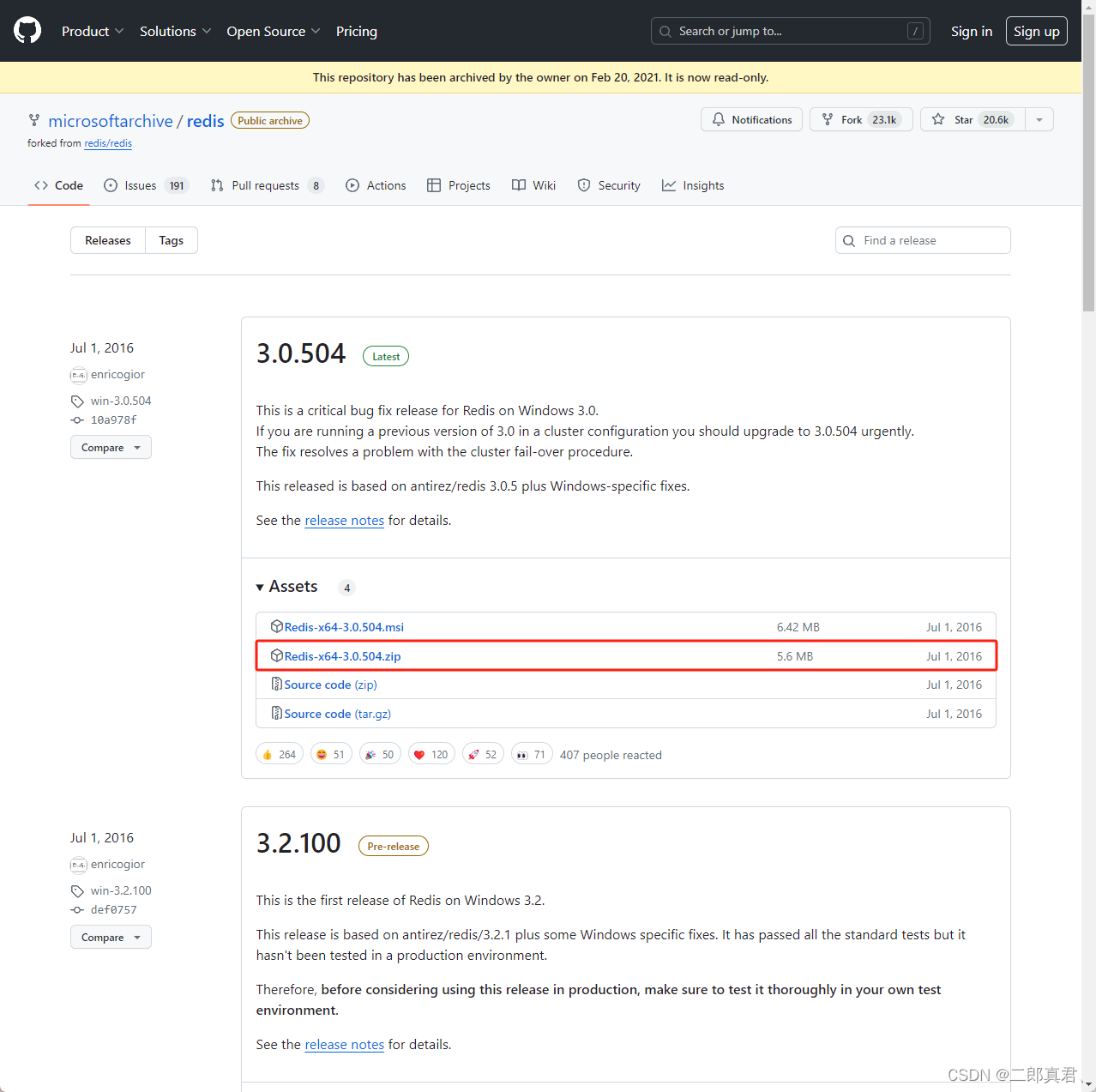
Task: Focus the Search or jump to field
Action: click(791, 31)
